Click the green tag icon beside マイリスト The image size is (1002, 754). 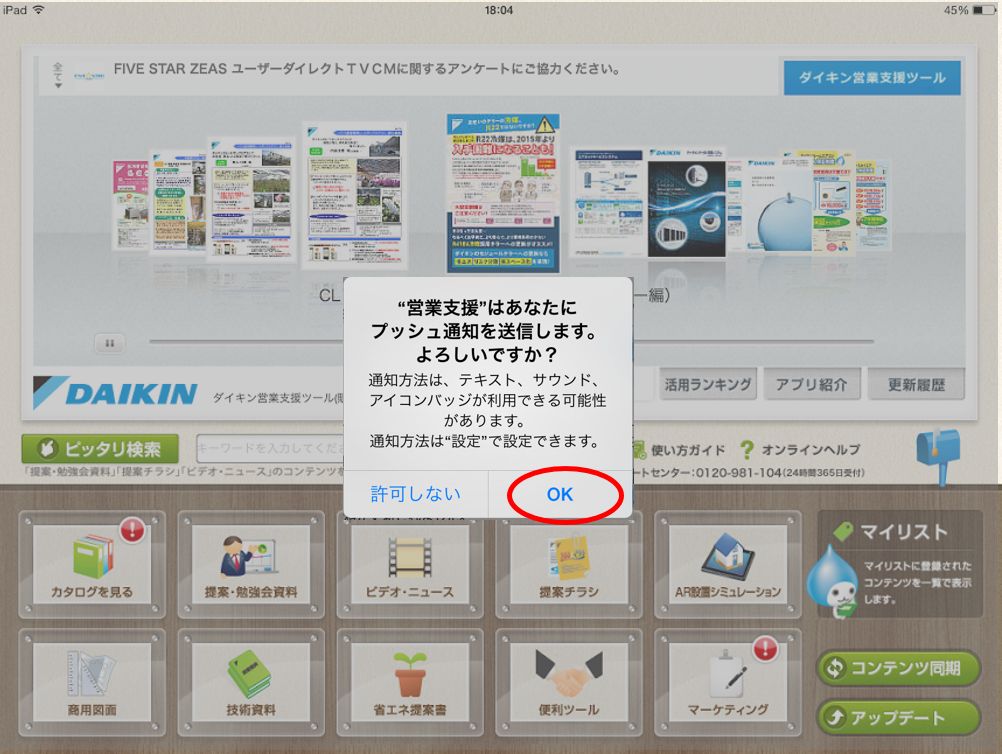(x=844, y=532)
